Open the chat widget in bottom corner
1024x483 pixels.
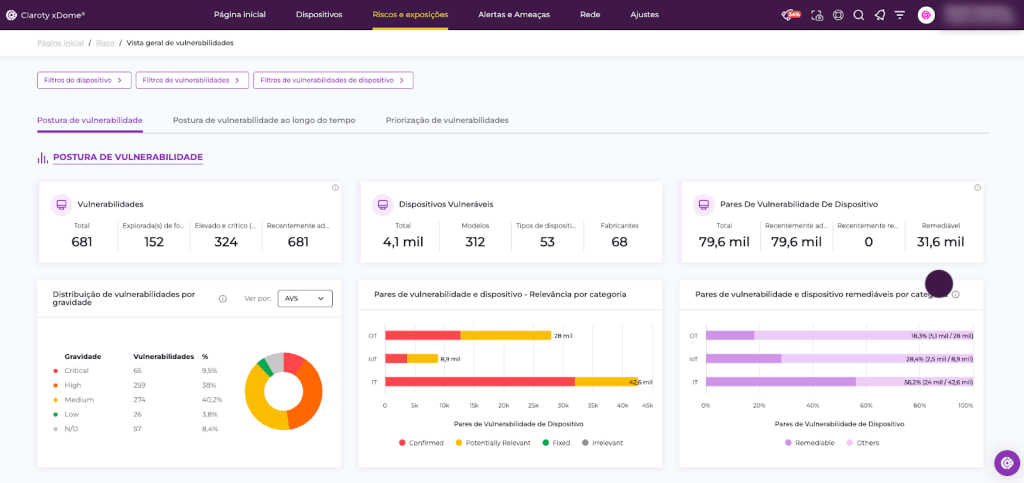pos(1006,462)
